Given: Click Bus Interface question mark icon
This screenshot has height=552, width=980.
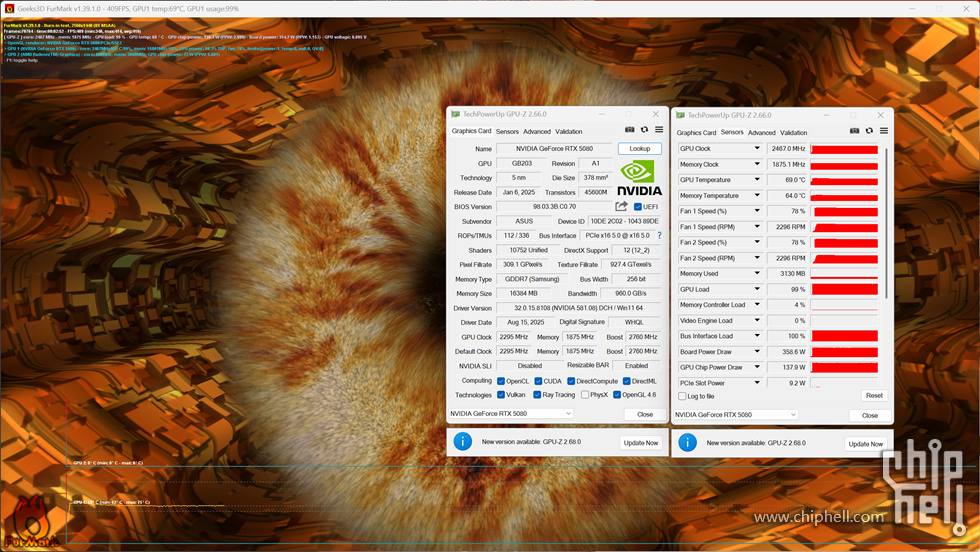Looking at the screenshot, I should tap(659, 236).
